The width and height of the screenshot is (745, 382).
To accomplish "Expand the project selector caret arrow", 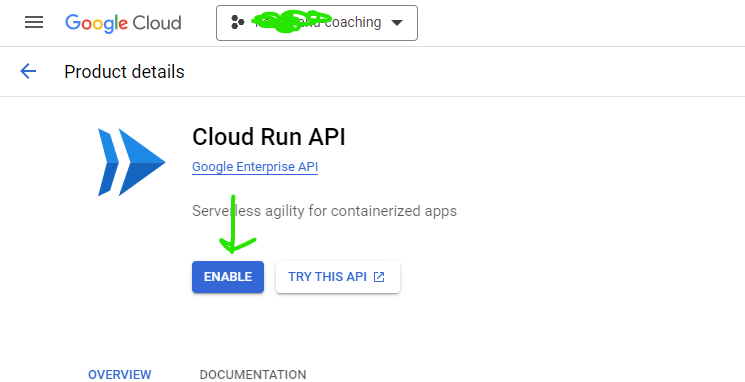I will pyautogui.click(x=397, y=23).
